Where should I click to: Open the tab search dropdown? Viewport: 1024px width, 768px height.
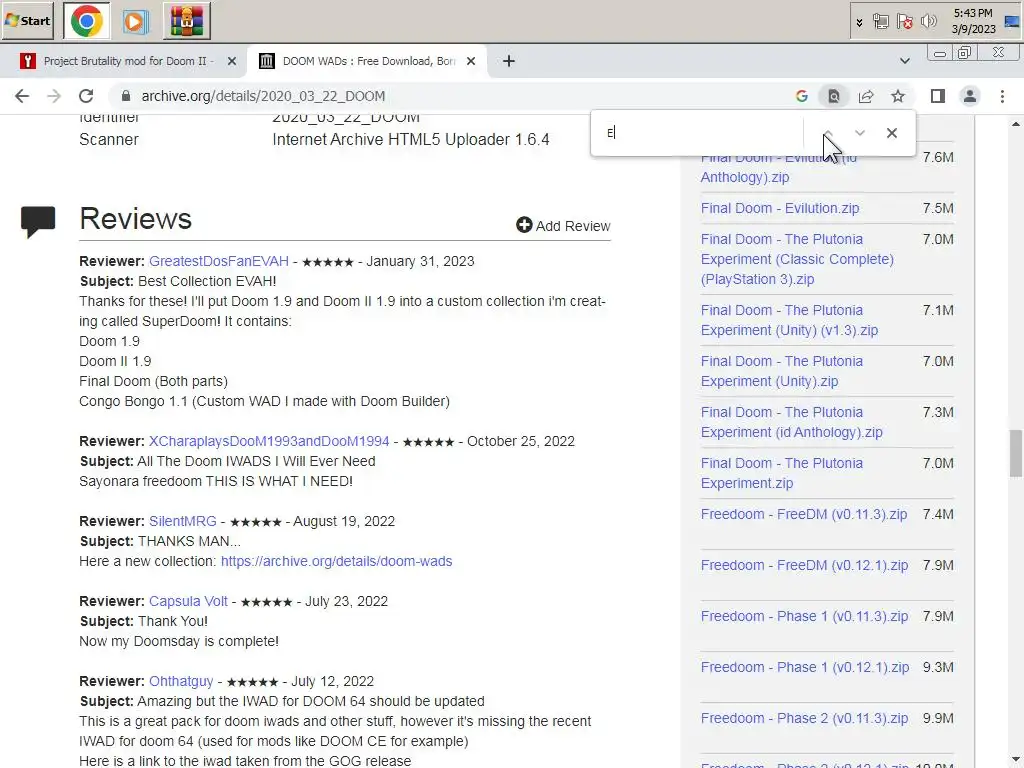[904, 61]
